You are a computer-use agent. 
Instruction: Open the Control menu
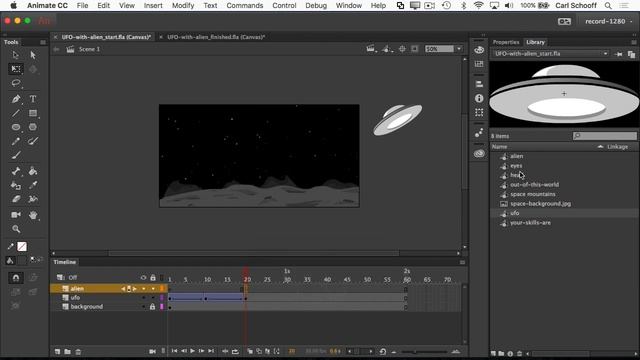tap(284, 5)
